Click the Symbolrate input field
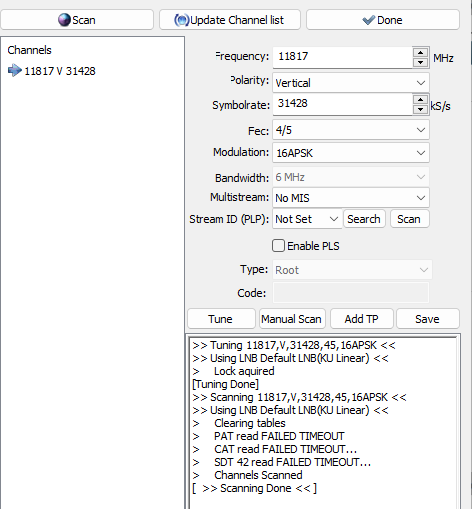Viewport: 472px width, 509px height. click(x=342, y=104)
